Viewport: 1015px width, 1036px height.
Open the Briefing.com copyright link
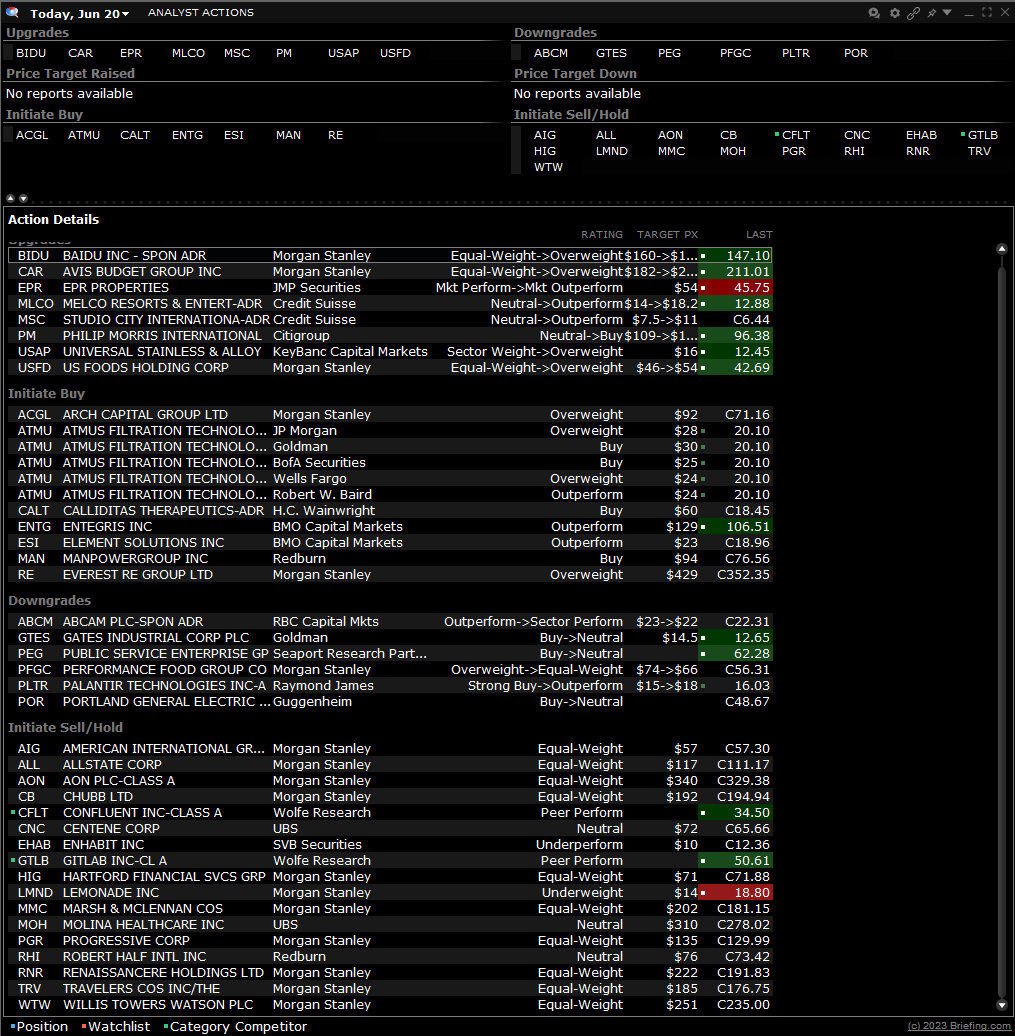[958, 1026]
